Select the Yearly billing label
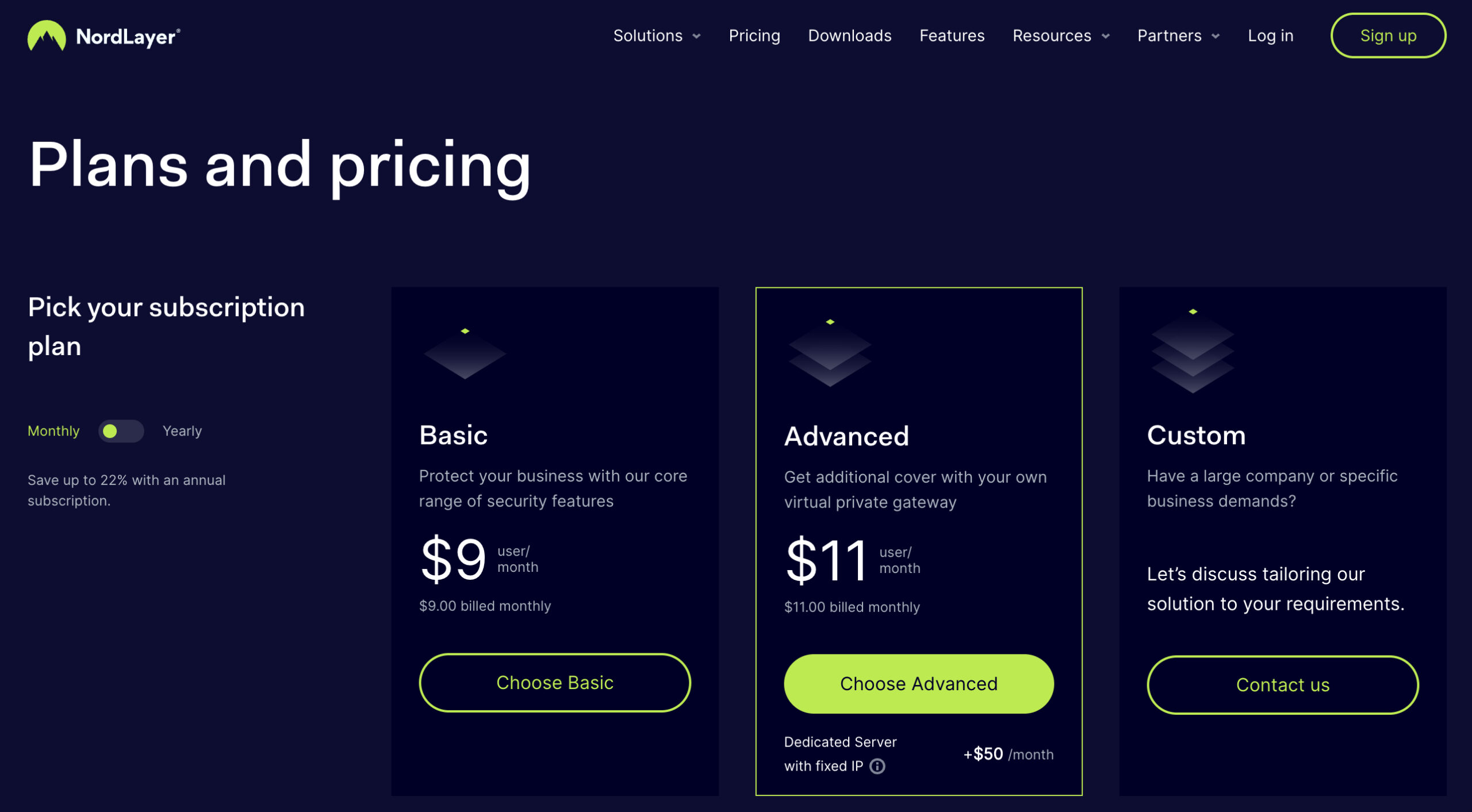1472x812 pixels. coord(182,431)
